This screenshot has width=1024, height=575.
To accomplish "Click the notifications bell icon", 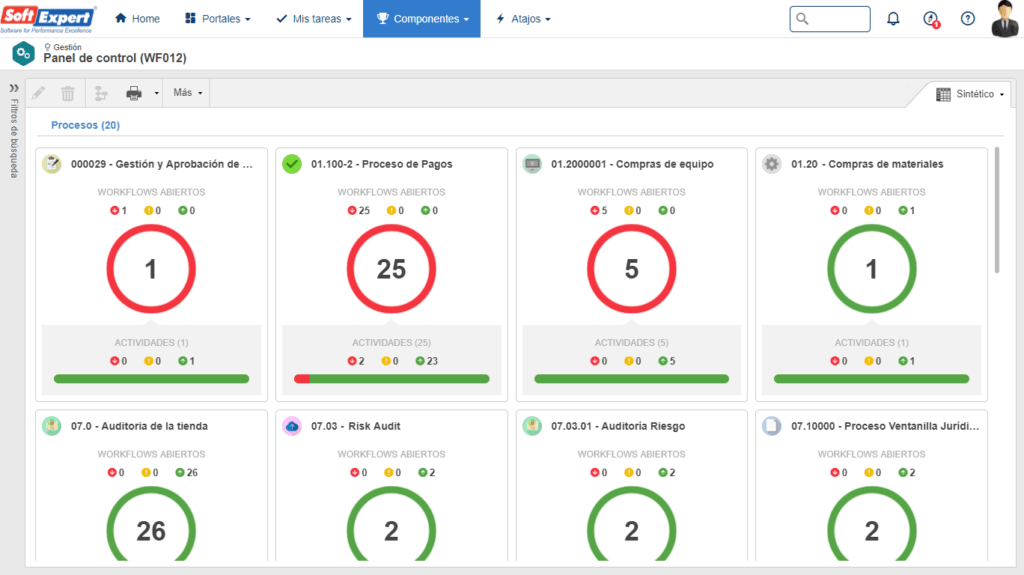I will (893, 19).
